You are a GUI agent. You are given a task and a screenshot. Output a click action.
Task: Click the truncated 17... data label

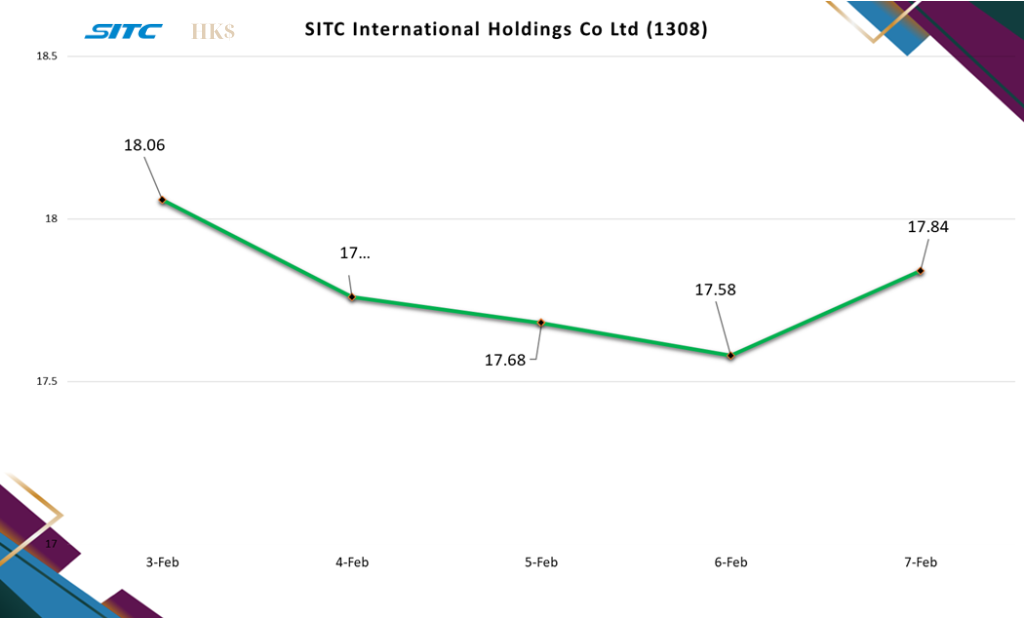point(354,253)
